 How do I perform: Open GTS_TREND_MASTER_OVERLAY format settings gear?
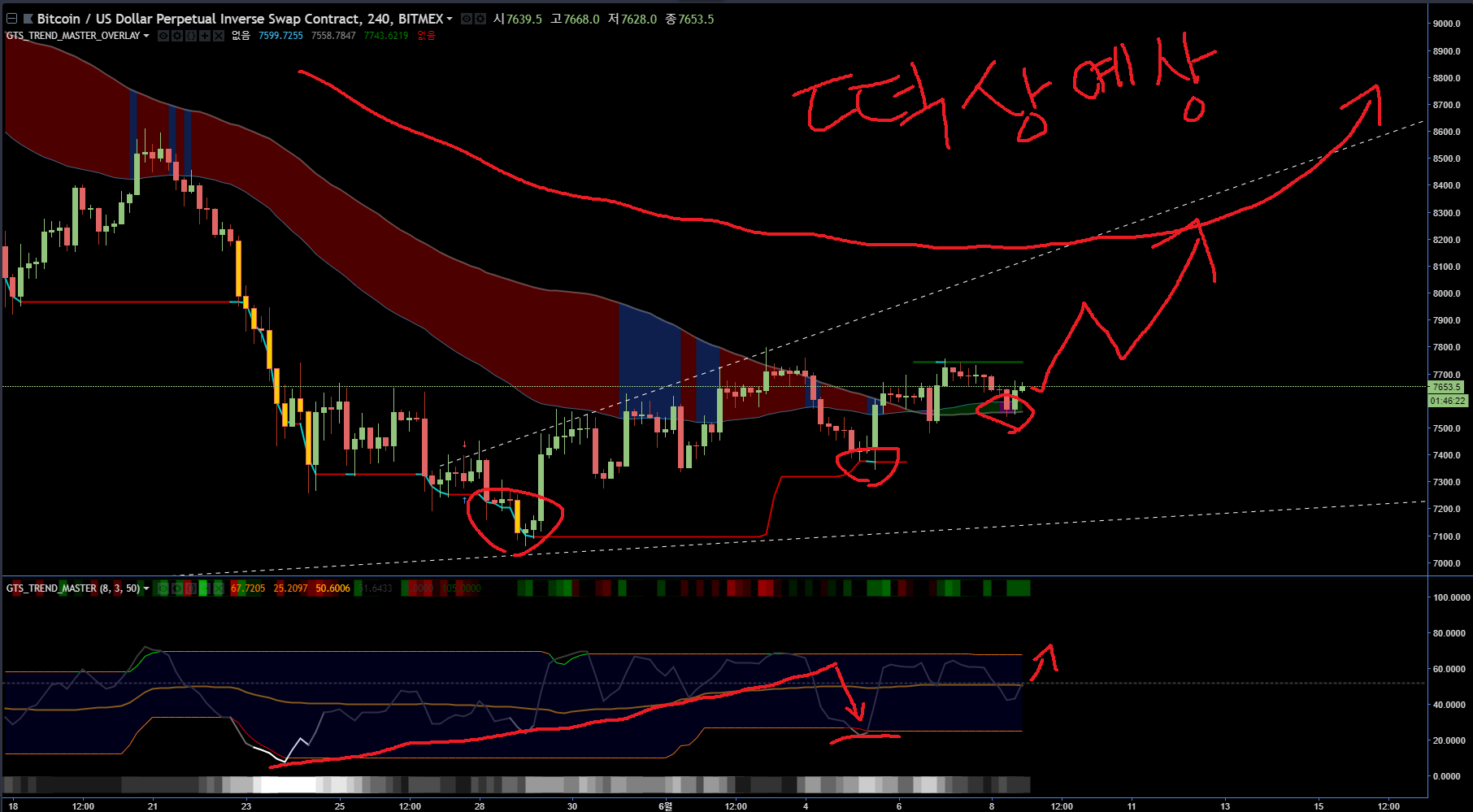click(x=177, y=36)
